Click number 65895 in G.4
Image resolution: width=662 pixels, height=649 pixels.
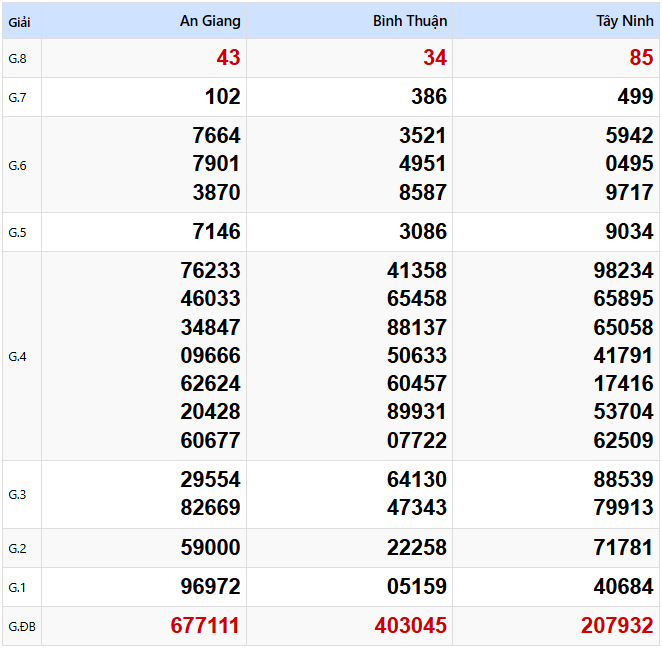[x=624, y=298]
